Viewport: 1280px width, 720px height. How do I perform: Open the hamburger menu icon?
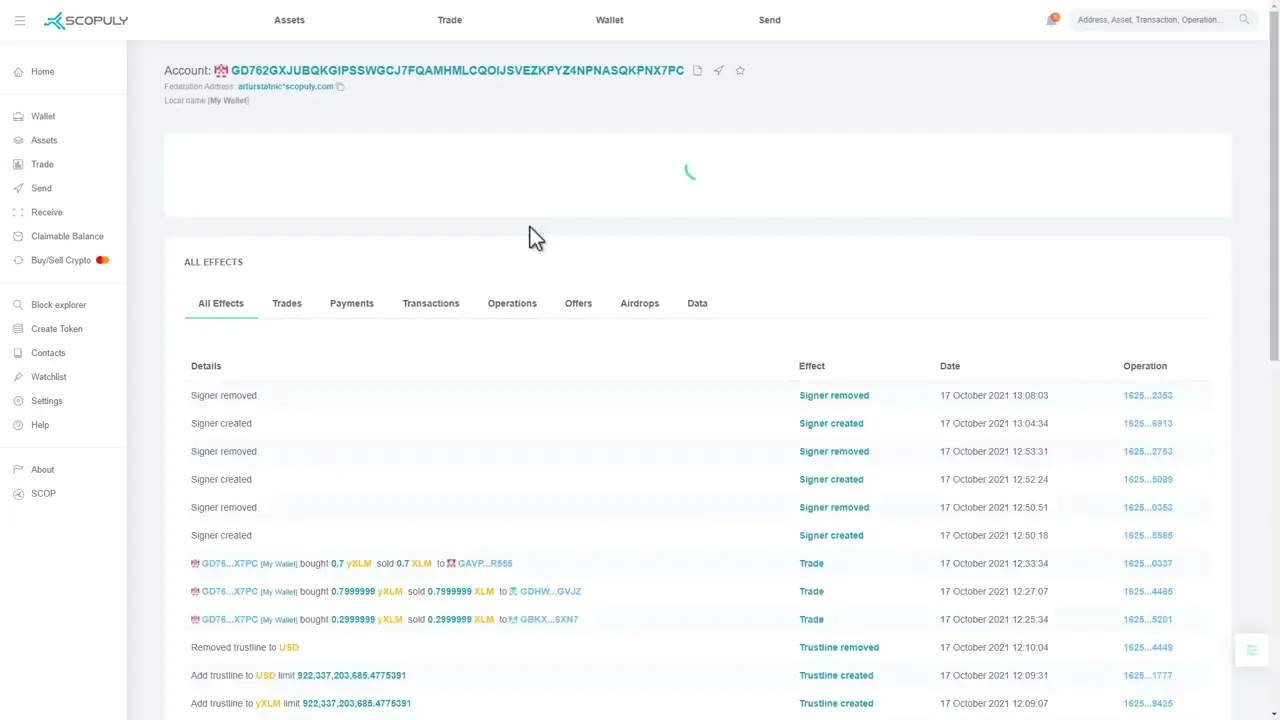pyautogui.click(x=20, y=20)
